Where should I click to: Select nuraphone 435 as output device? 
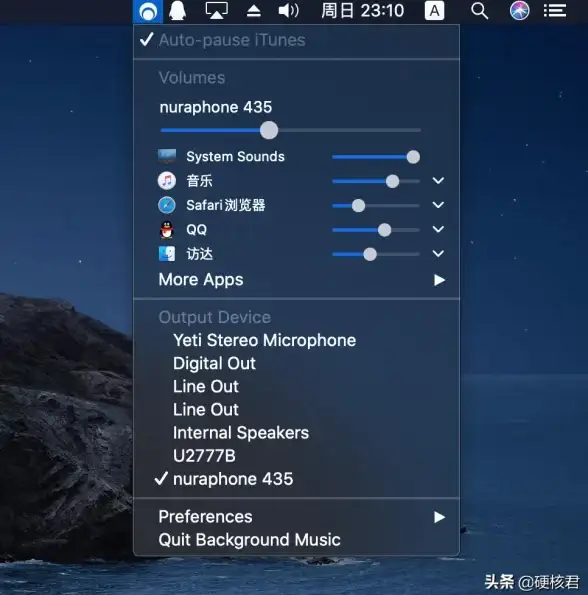[x=296, y=479]
